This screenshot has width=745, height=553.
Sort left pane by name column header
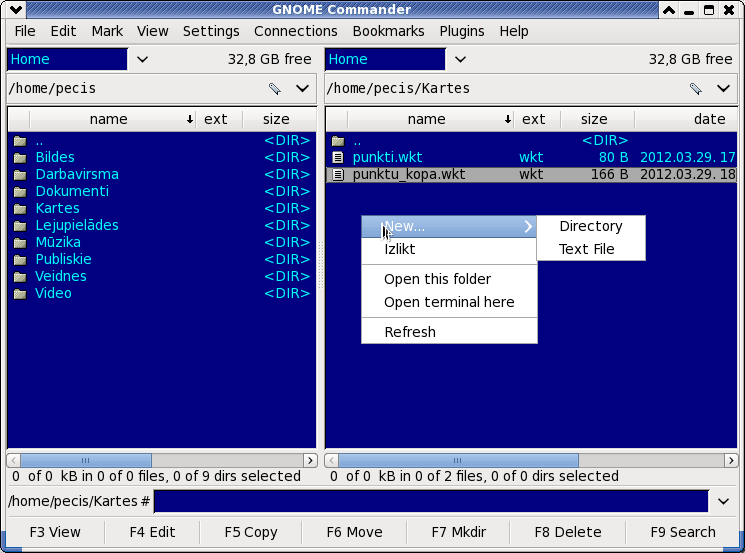point(113,119)
